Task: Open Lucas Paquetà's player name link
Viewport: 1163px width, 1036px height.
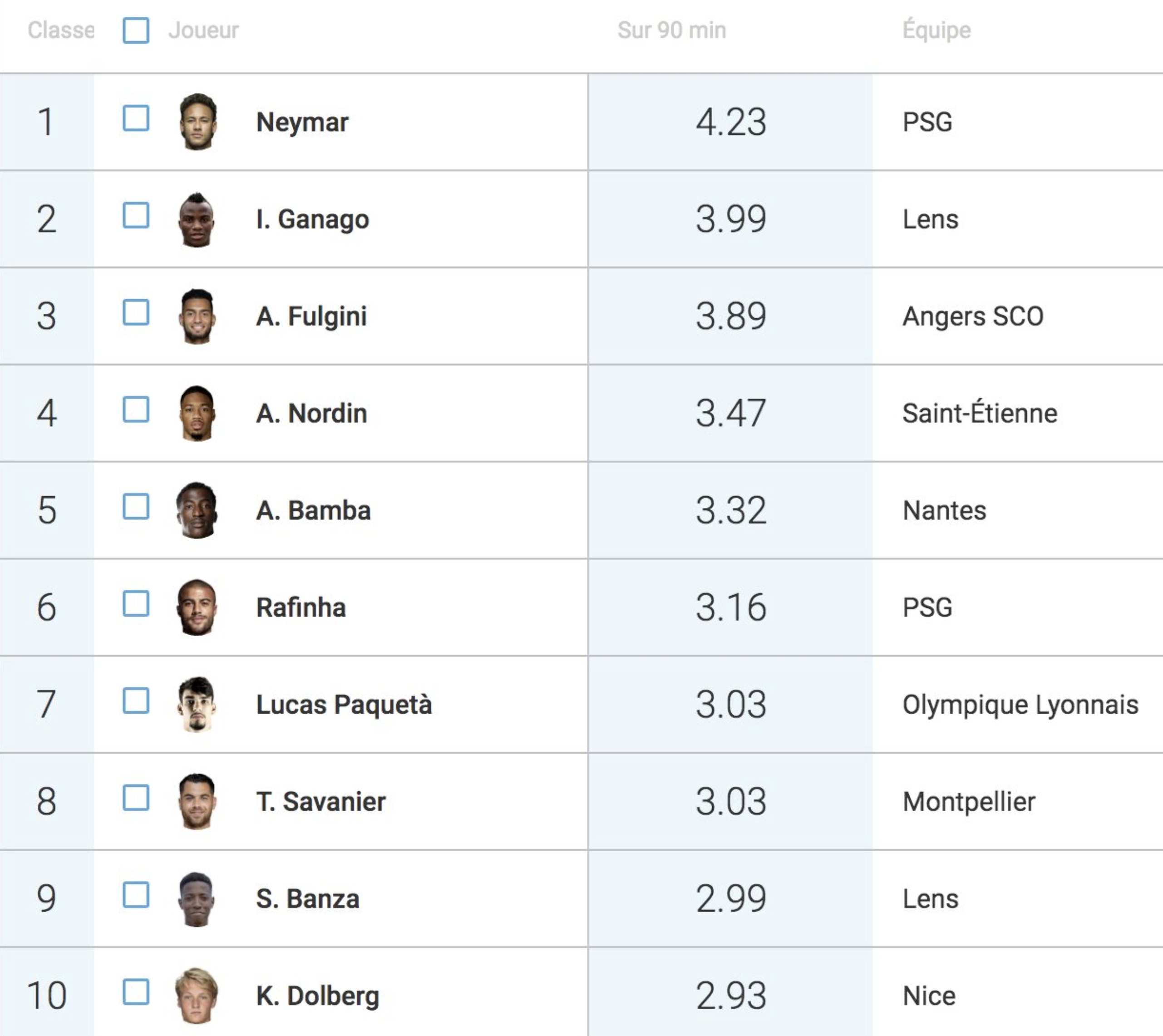Action: (x=344, y=705)
